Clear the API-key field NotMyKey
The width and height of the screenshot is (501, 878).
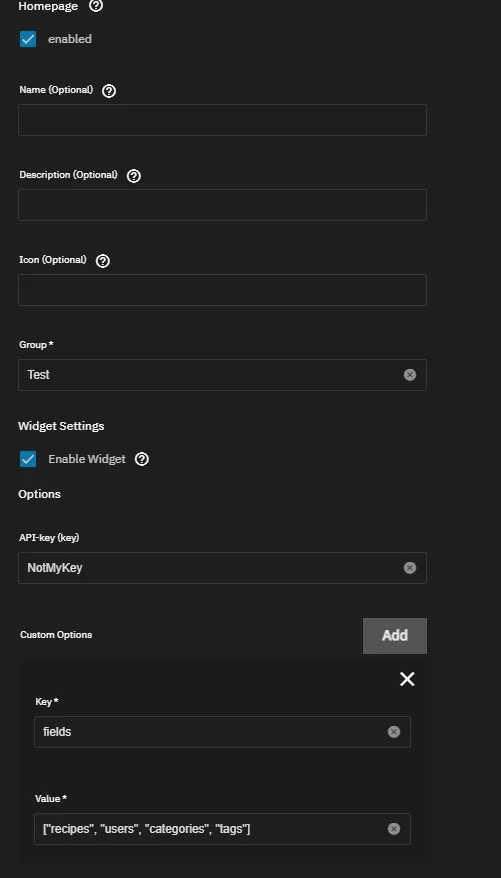(410, 568)
